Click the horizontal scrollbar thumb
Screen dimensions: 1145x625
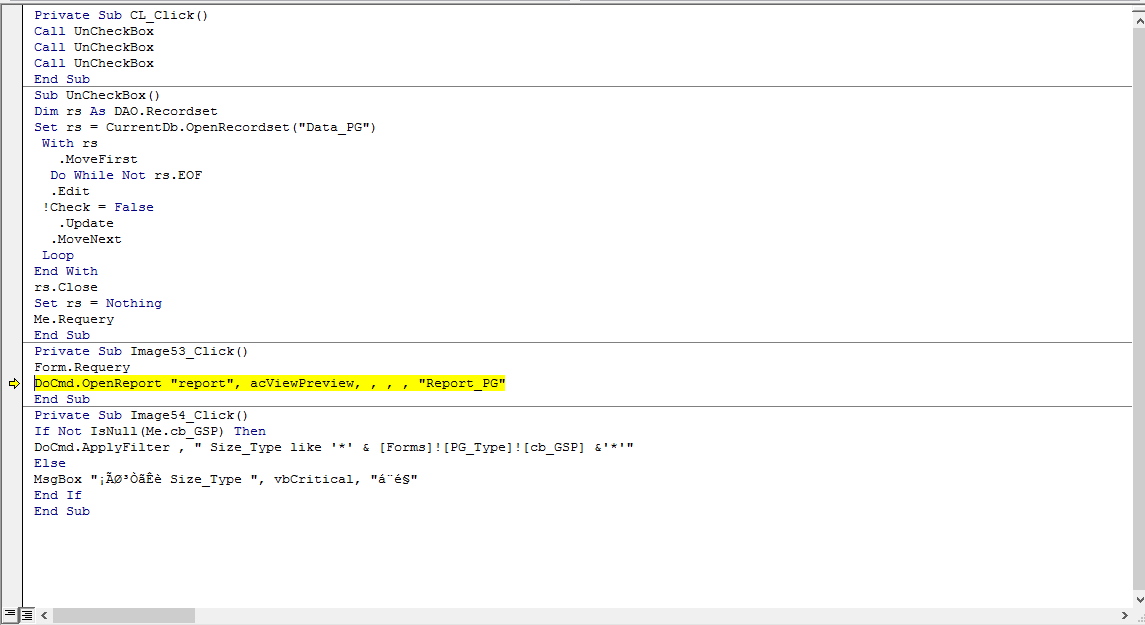point(123,616)
